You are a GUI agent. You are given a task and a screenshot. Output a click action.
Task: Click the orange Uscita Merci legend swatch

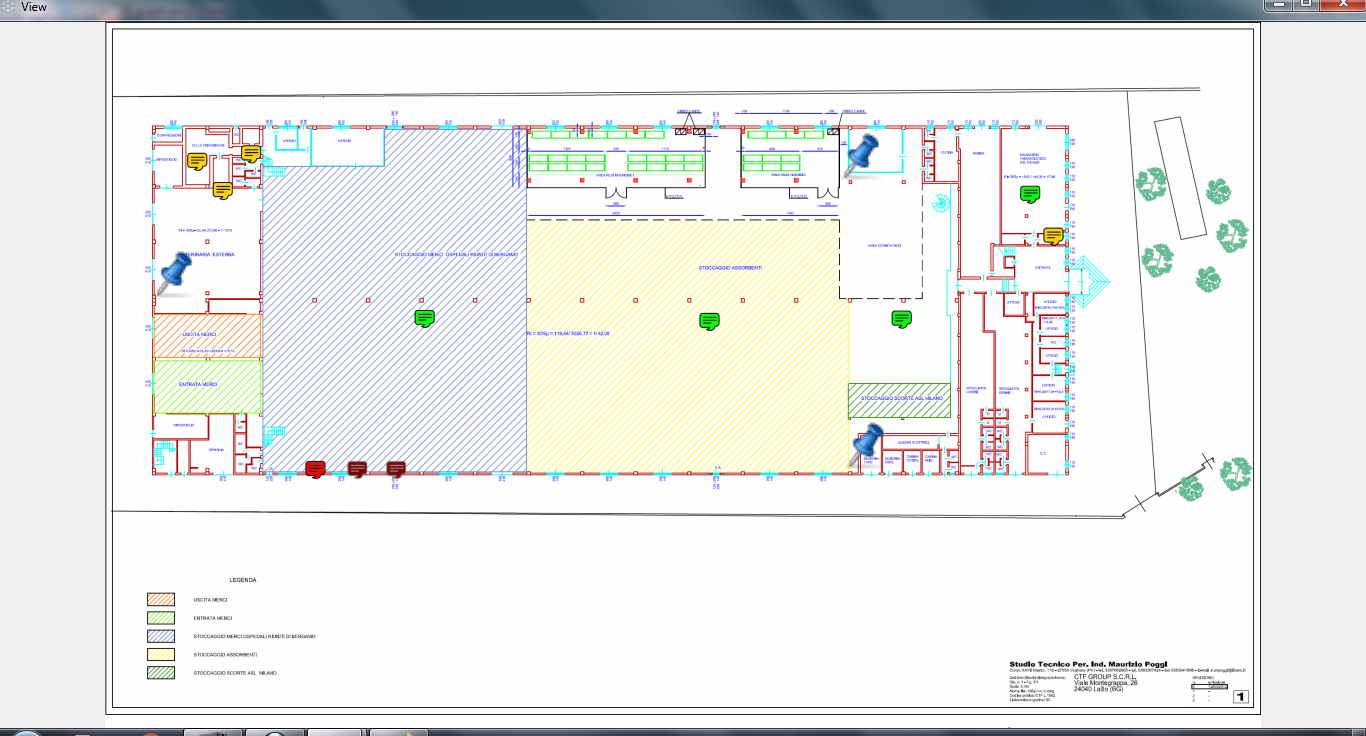point(160,599)
